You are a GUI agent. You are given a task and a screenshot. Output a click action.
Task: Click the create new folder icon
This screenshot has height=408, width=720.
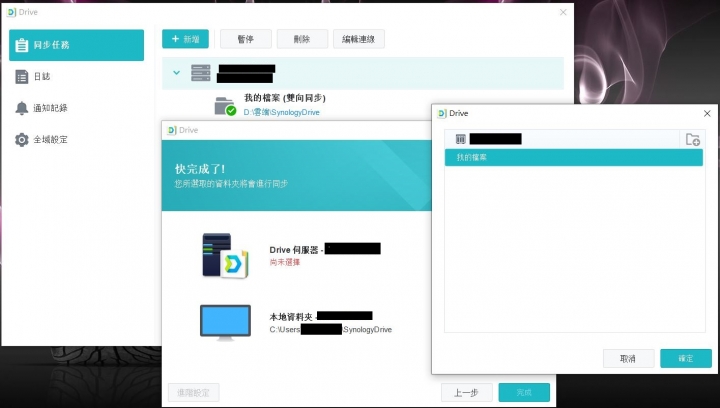click(x=692, y=139)
